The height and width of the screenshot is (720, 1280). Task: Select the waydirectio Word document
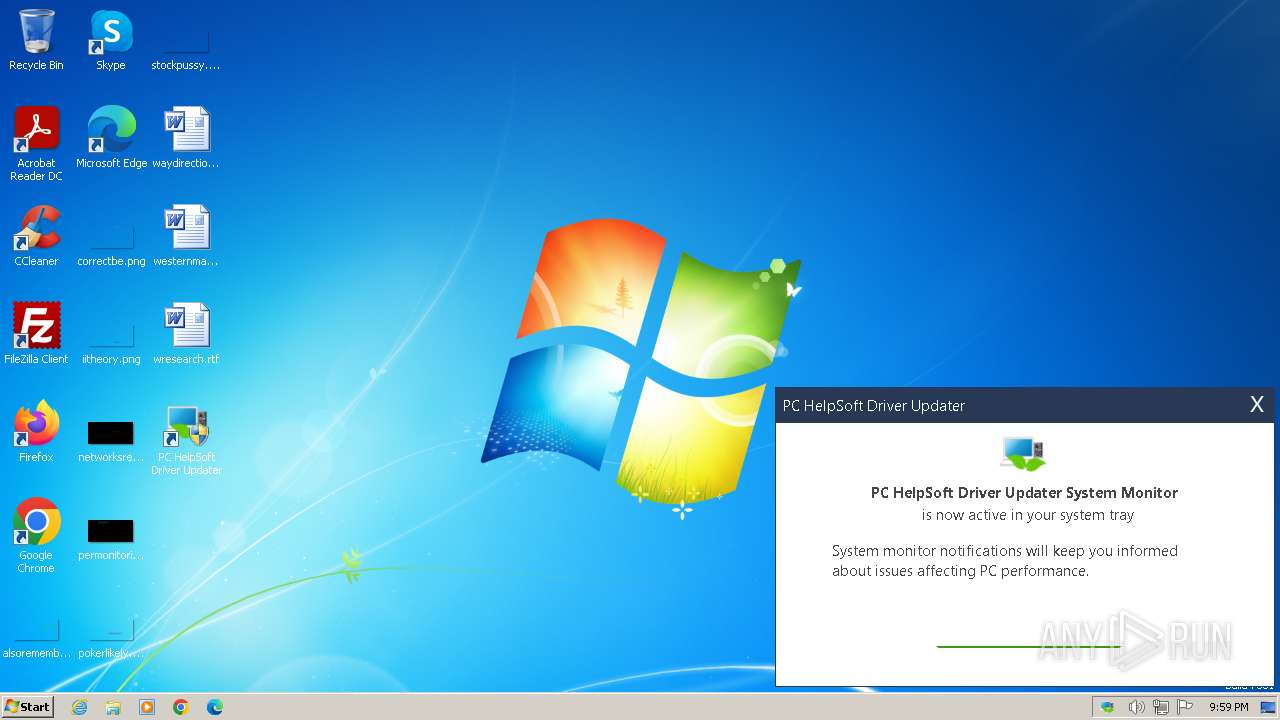[186, 138]
